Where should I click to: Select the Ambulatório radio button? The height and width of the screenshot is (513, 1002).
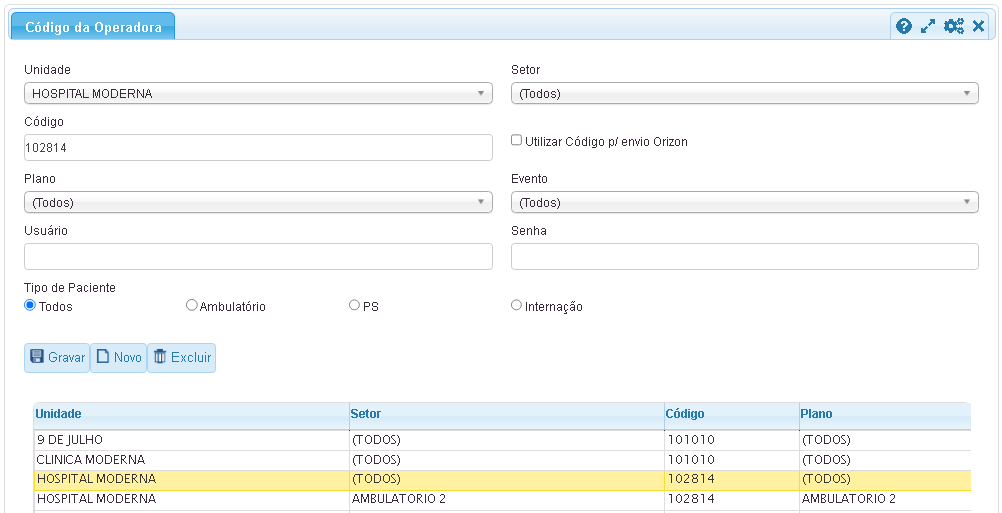(192, 306)
